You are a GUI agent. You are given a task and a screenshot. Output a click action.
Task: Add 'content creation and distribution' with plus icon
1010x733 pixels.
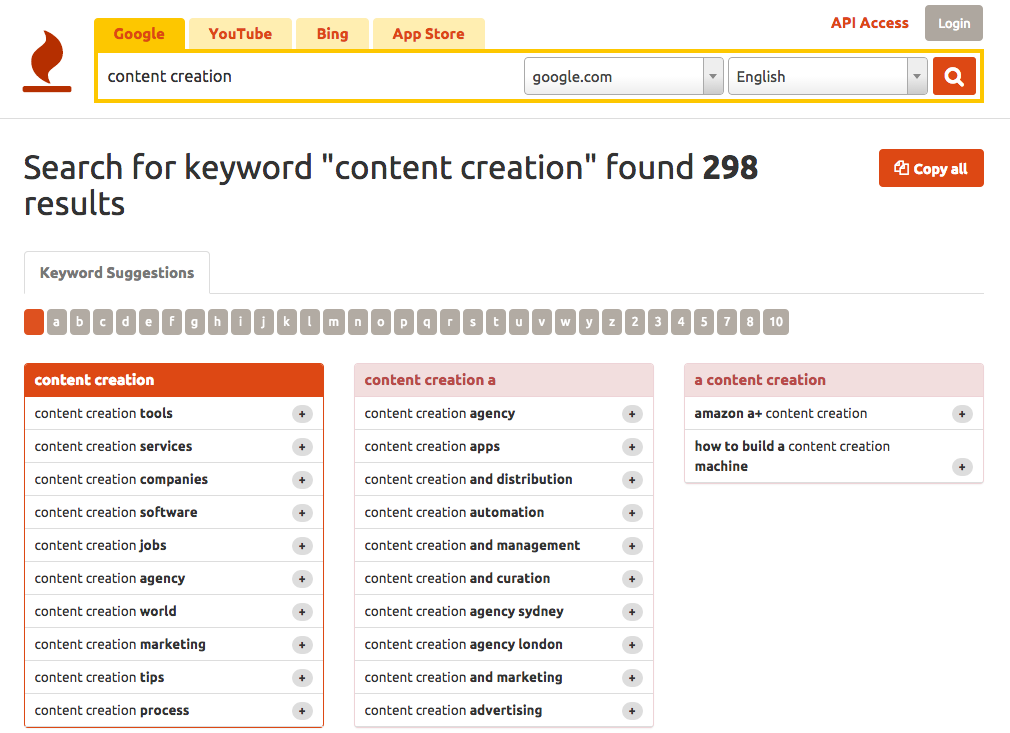pyautogui.click(x=632, y=480)
